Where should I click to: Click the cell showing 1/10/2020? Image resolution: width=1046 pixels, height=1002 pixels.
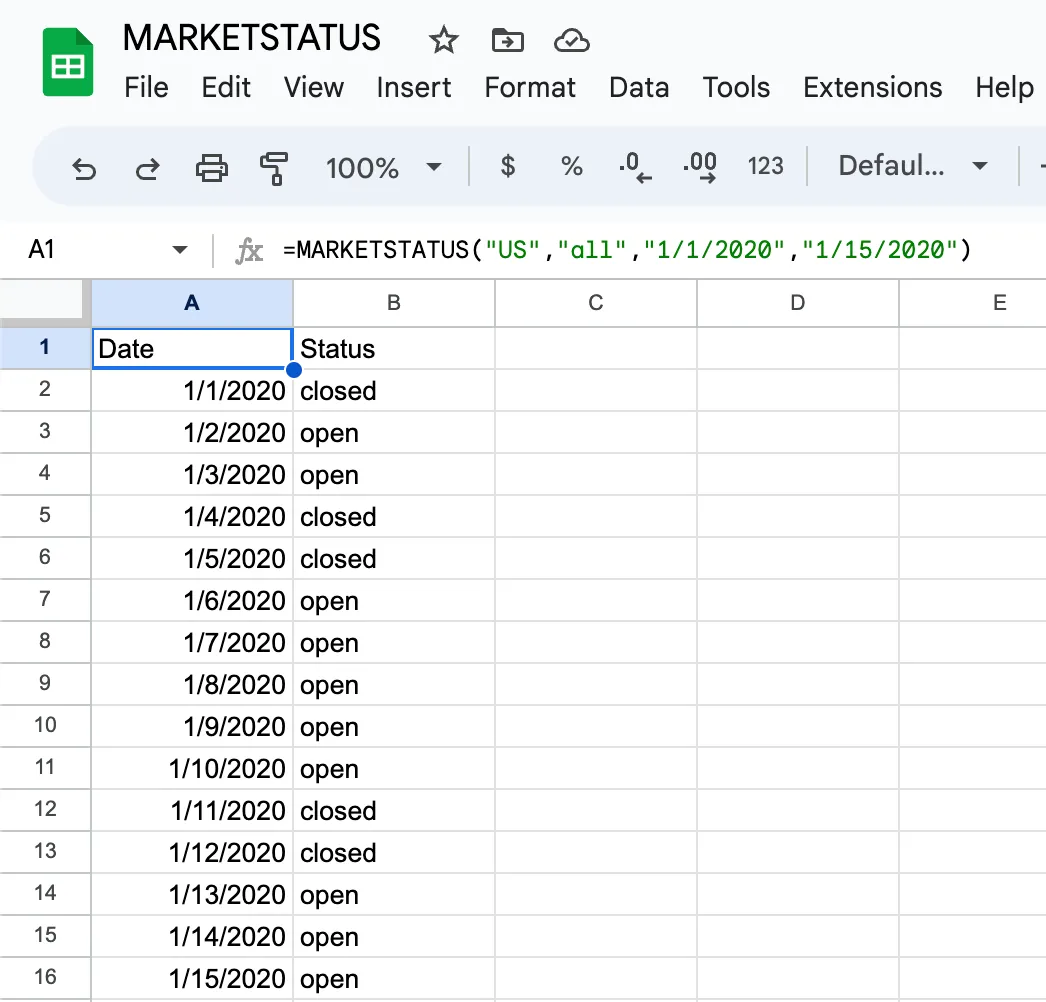point(192,769)
